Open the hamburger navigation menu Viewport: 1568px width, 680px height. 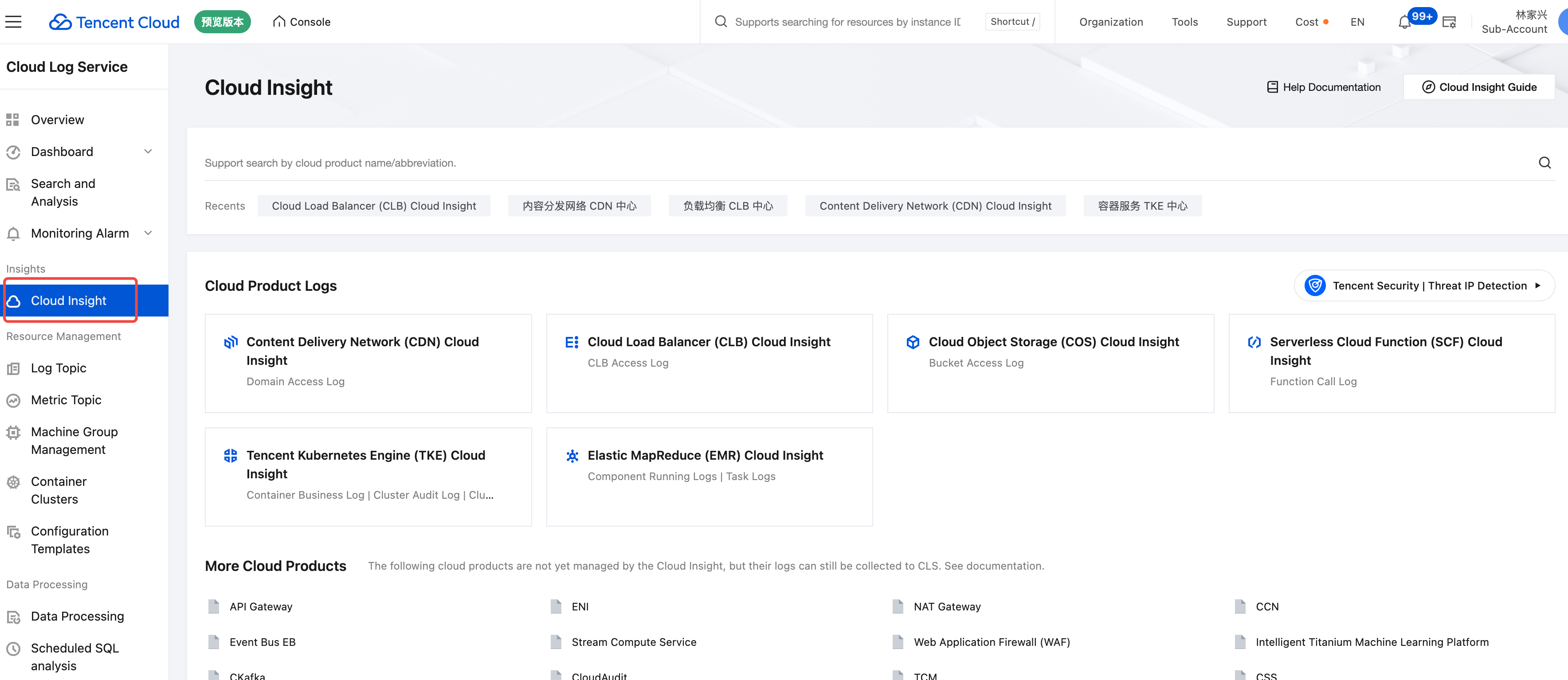click(x=13, y=22)
